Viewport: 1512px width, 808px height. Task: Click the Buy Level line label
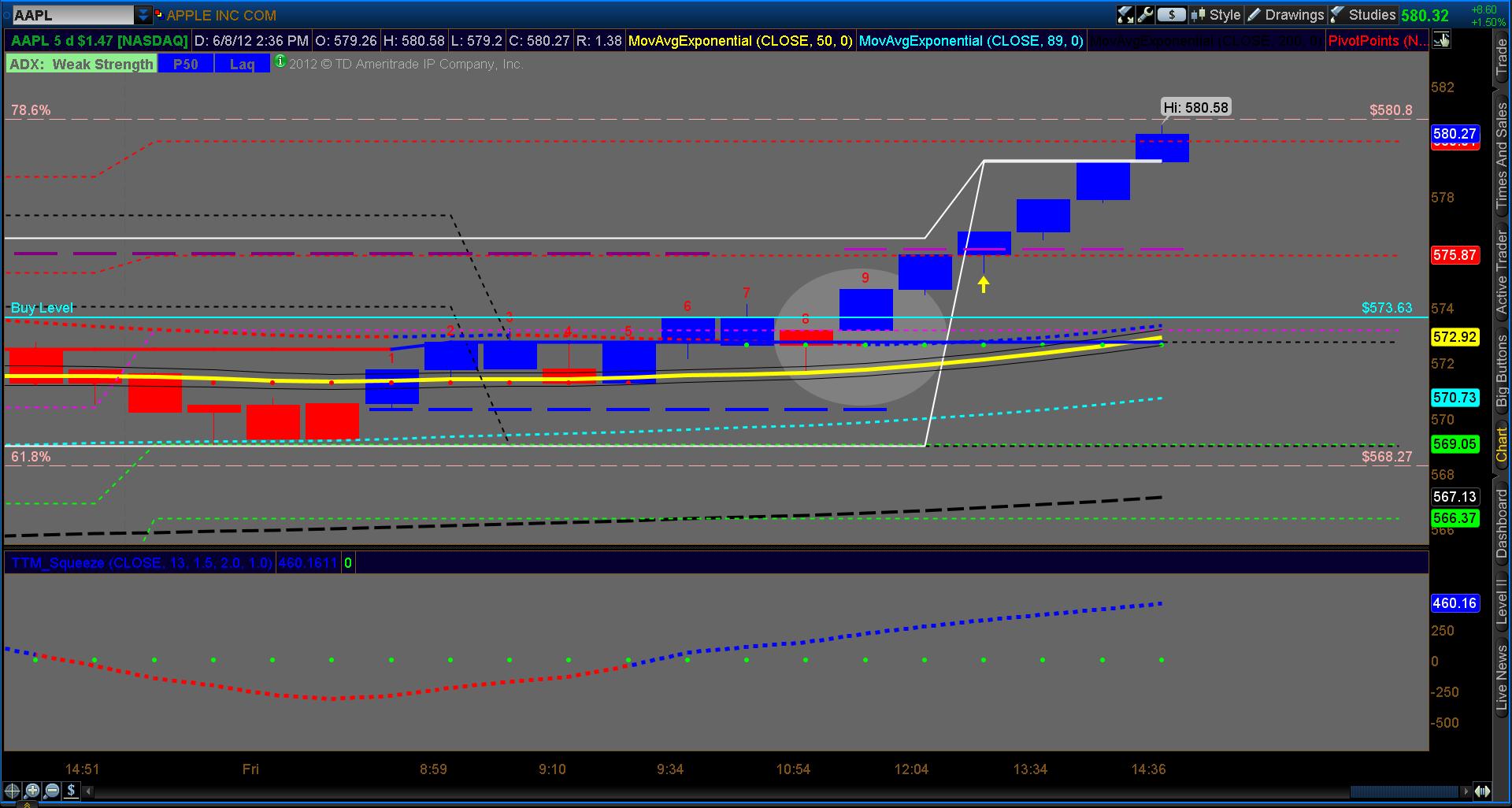[42, 308]
